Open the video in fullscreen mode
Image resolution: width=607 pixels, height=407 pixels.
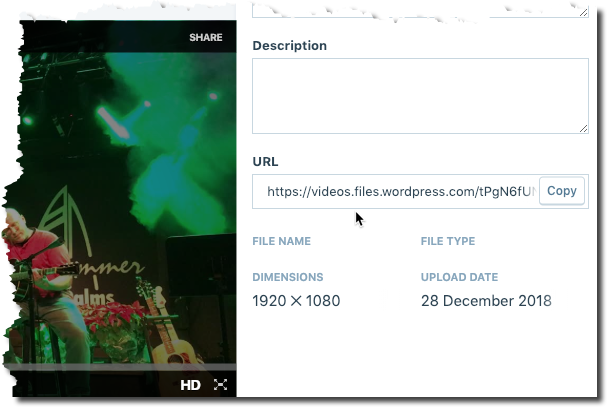coord(220,385)
